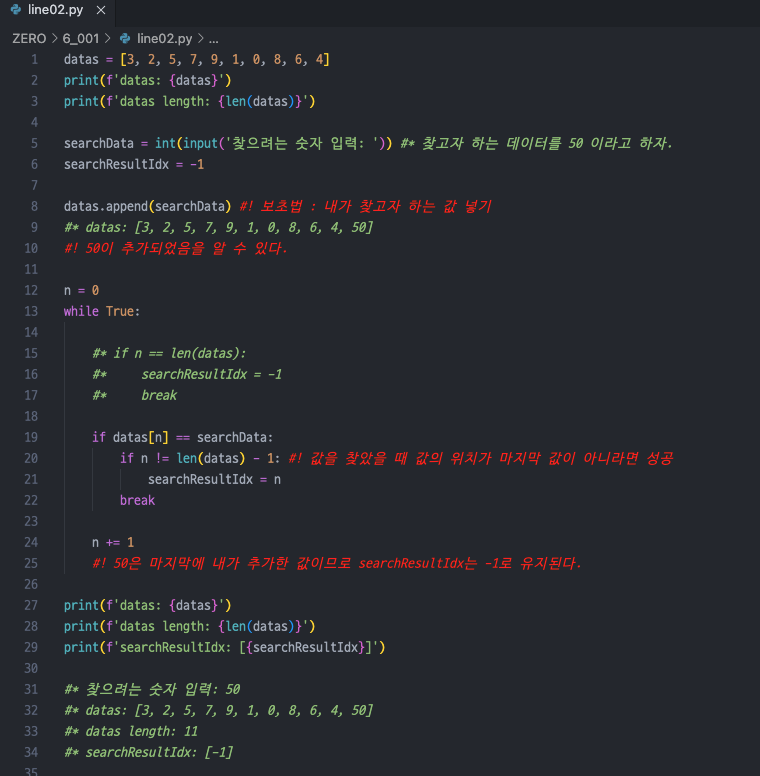Click the line print(f'datas: {datas}') on line 2

pos(147,80)
